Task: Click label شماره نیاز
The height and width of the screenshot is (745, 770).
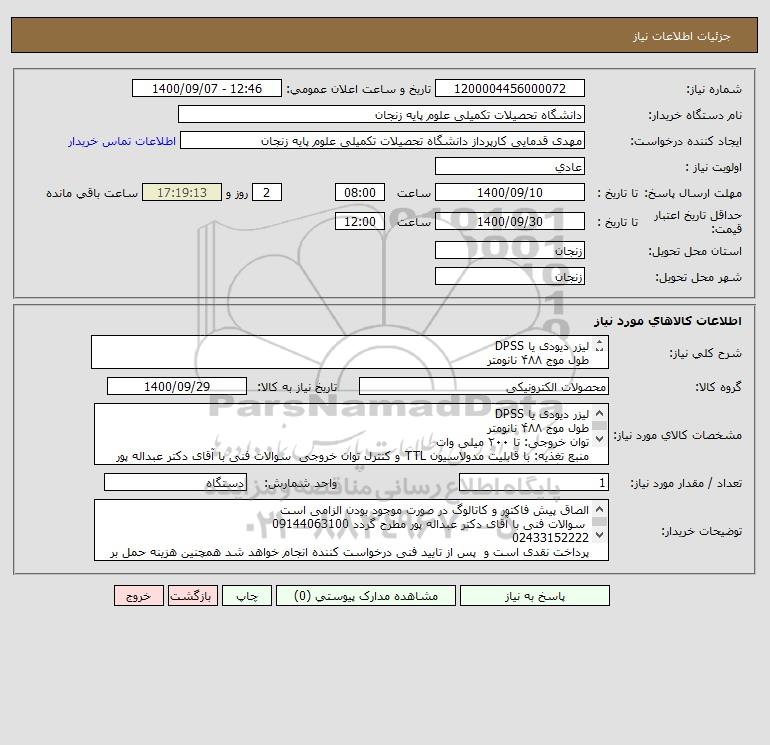Action: (714, 89)
